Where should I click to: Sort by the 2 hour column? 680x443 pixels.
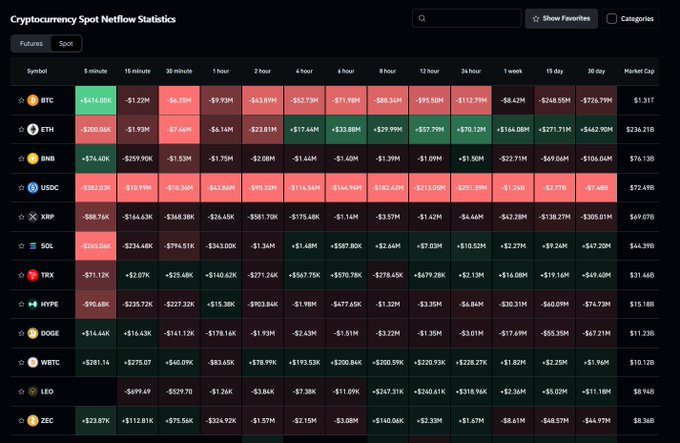click(x=262, y=71)
